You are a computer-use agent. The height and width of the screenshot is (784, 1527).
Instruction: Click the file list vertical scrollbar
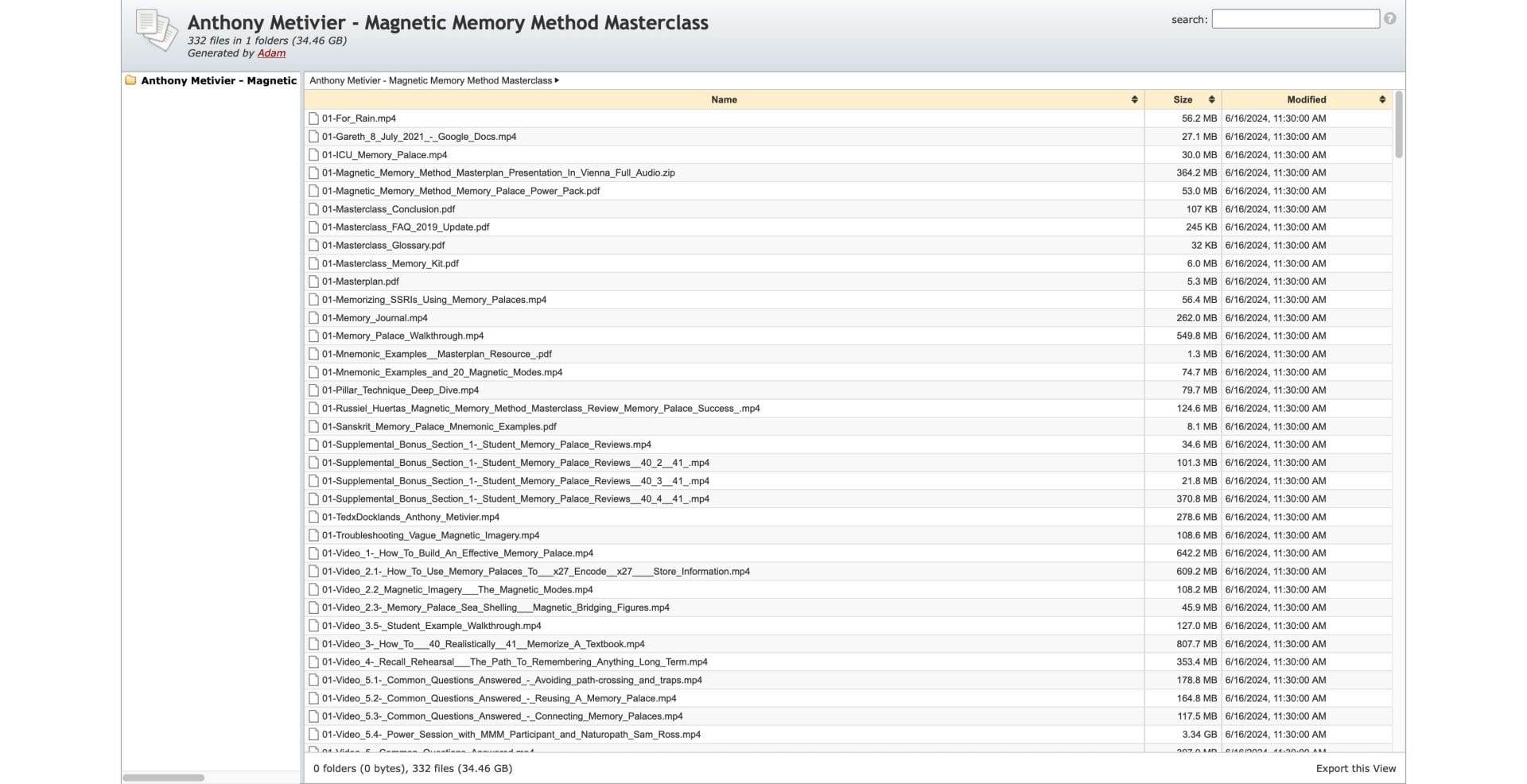pos(1399,125)
